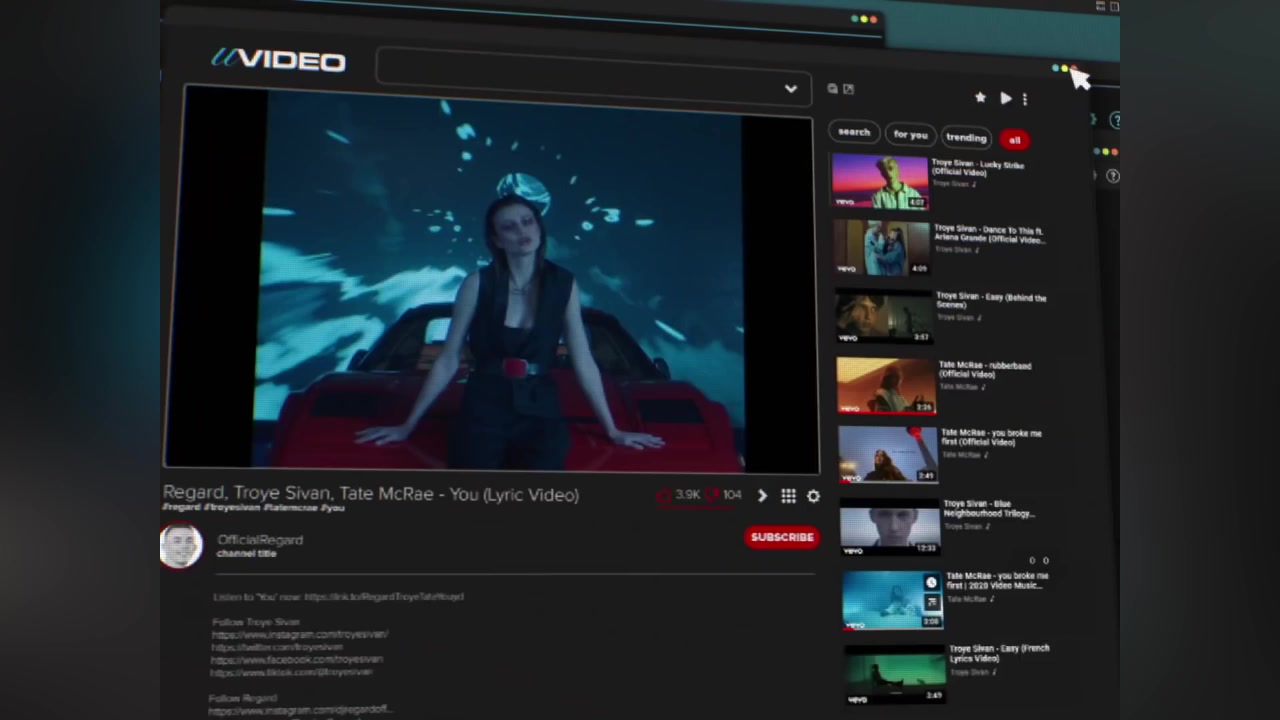Select the 'search' filter tab
Image resolution: width=1280 pixels, height=720 pixels.
[854, 132]
